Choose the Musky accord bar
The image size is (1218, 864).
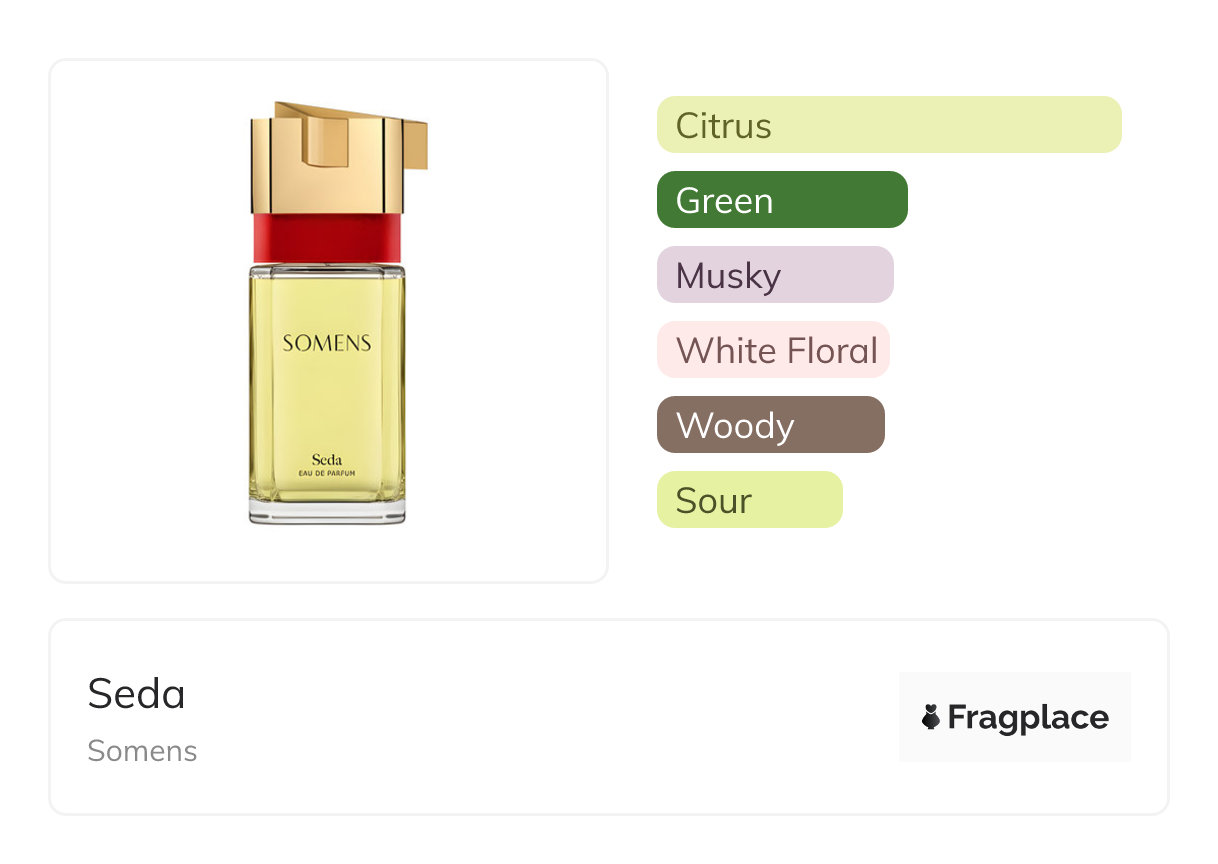click(x=775, y=275)
